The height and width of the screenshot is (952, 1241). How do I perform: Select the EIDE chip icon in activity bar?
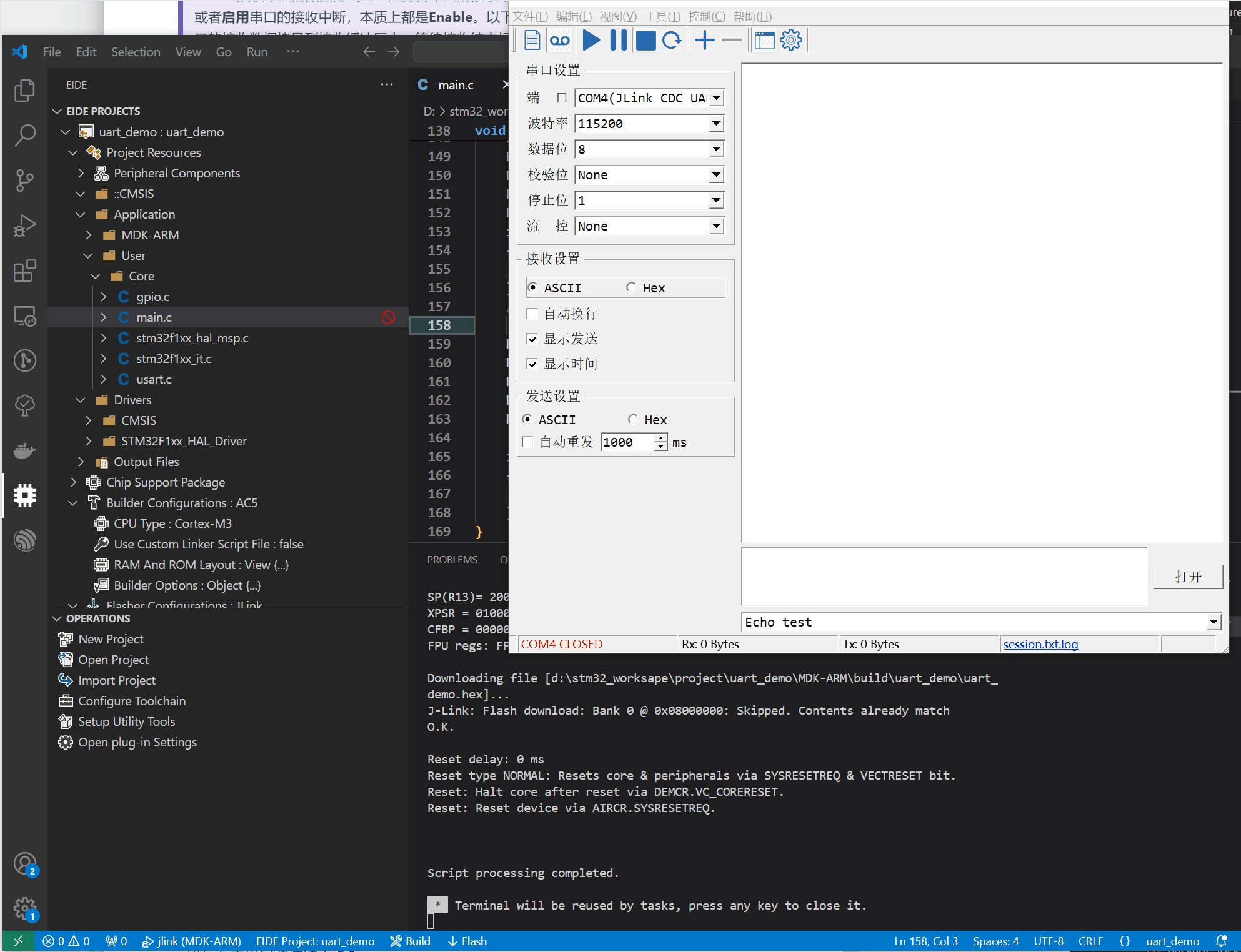point(24,495)
